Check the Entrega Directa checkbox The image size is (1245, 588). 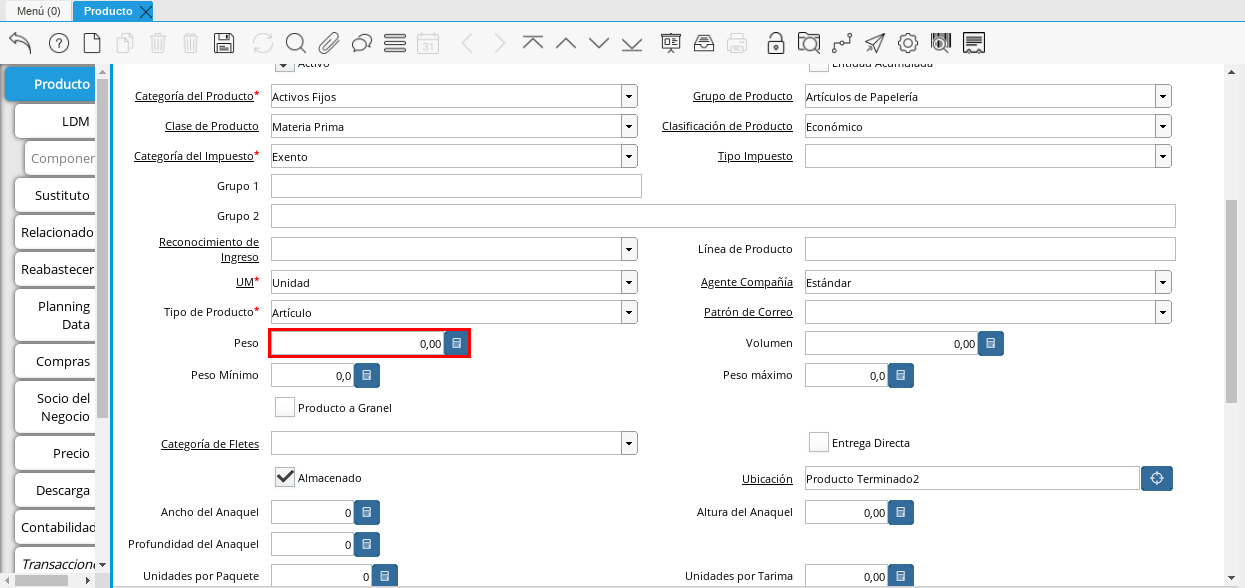[x=819, y=442]
